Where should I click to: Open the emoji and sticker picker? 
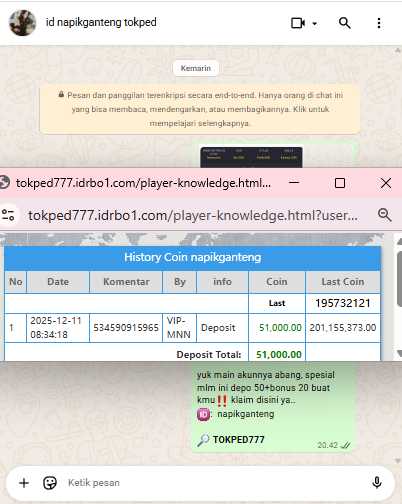pyautogui.click(x=50, y=483)
